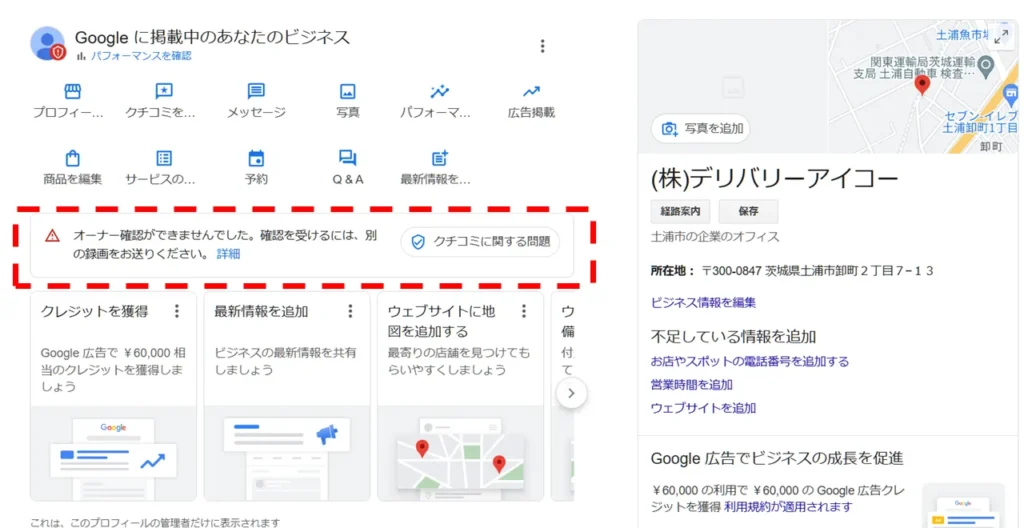The height and width of the screenshot is (528, 1024).
Task: Open options menu on クレジットを獲得 card
Action: pos(177,311)
